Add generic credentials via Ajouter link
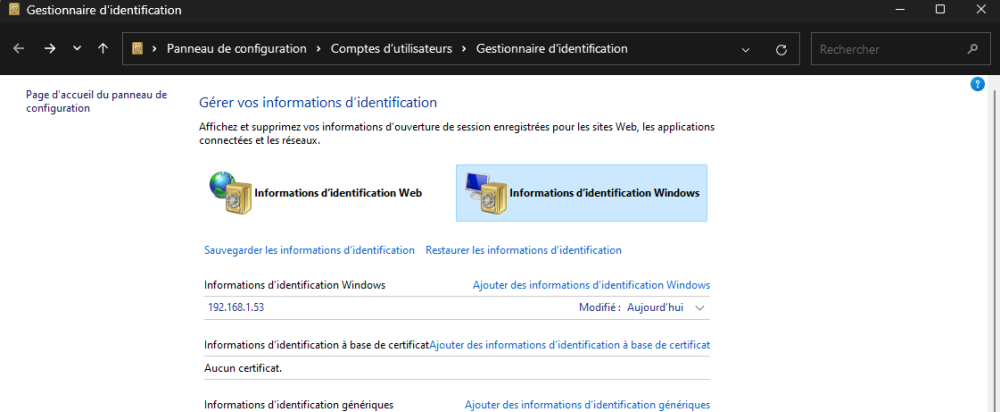Viewport: 1000px width, 412px height. click(x=587, y=405)
